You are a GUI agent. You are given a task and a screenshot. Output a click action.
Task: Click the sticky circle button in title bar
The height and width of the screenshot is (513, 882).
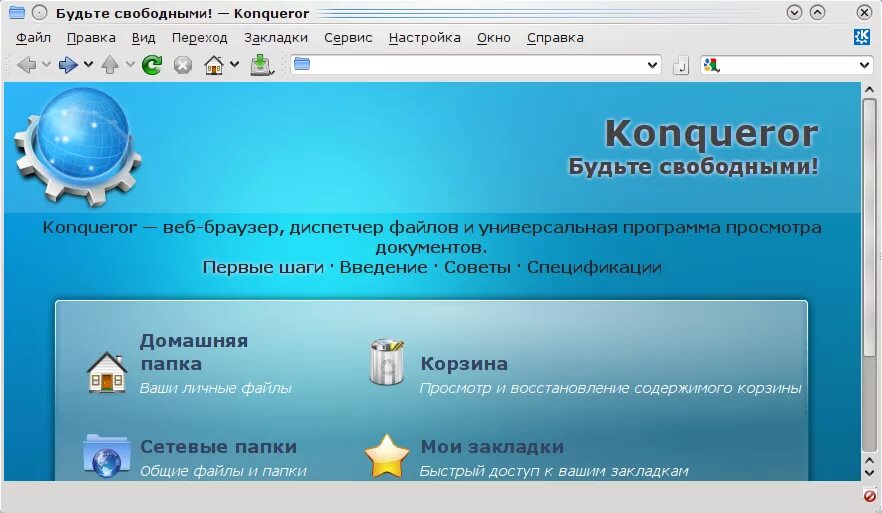pyautogui.click(x=39, y=12)
